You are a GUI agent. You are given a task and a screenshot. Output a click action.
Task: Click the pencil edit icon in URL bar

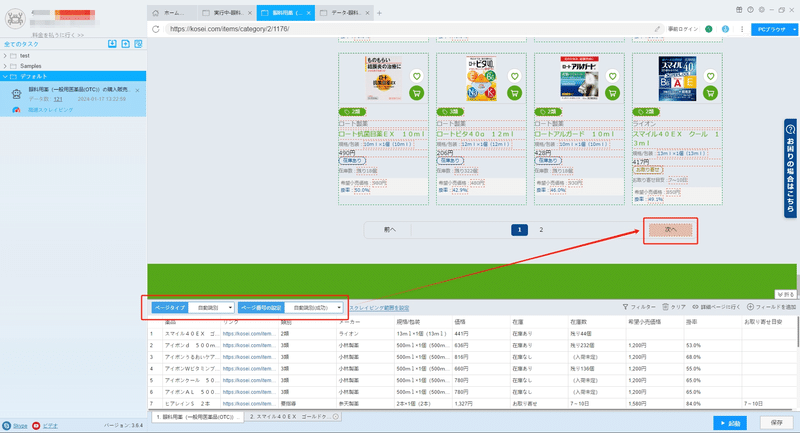click(657, 29)
